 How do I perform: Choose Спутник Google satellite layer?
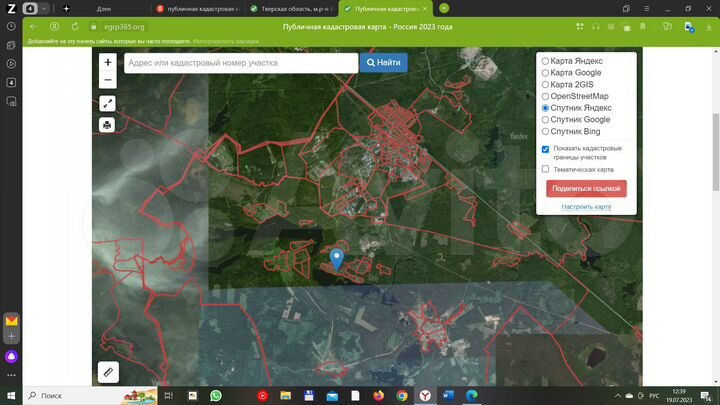[x=545, y=120]
